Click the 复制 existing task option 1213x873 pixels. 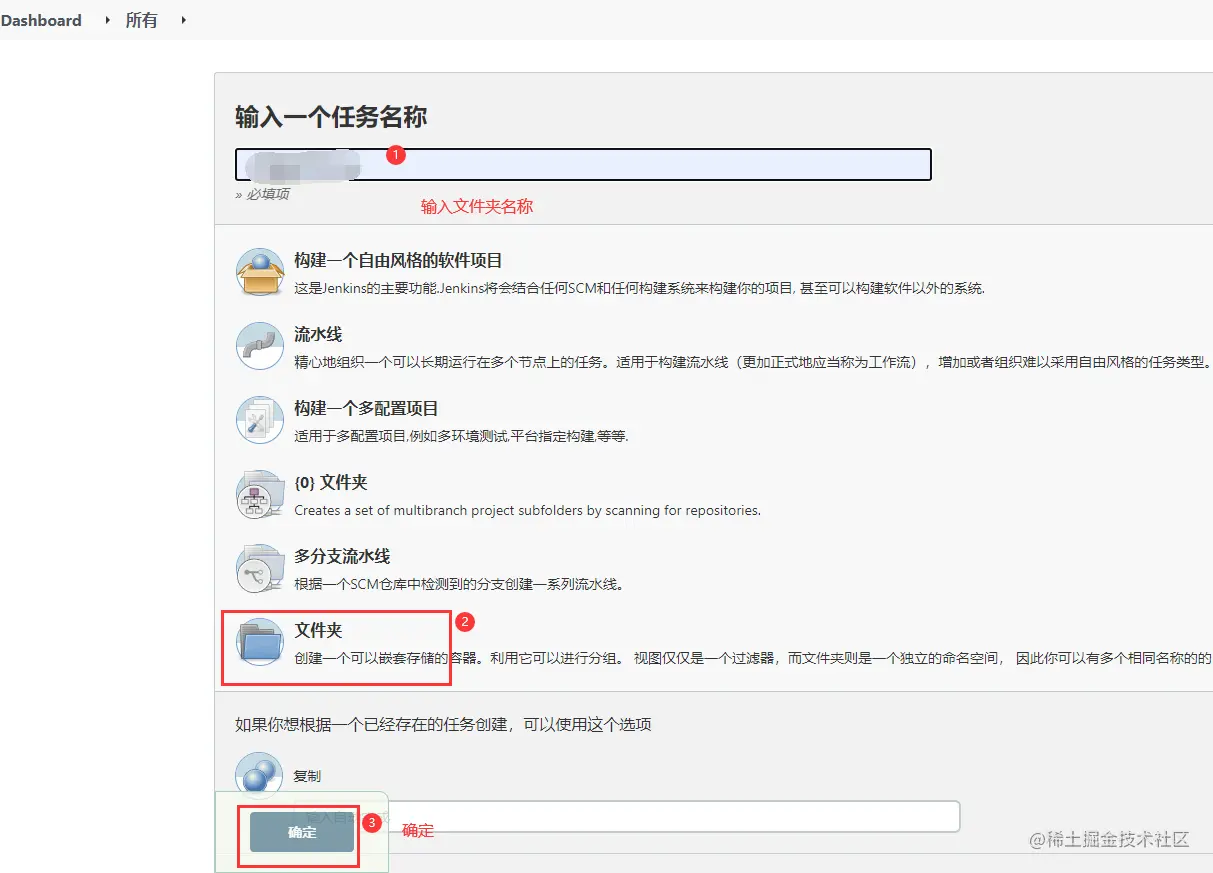307,774
